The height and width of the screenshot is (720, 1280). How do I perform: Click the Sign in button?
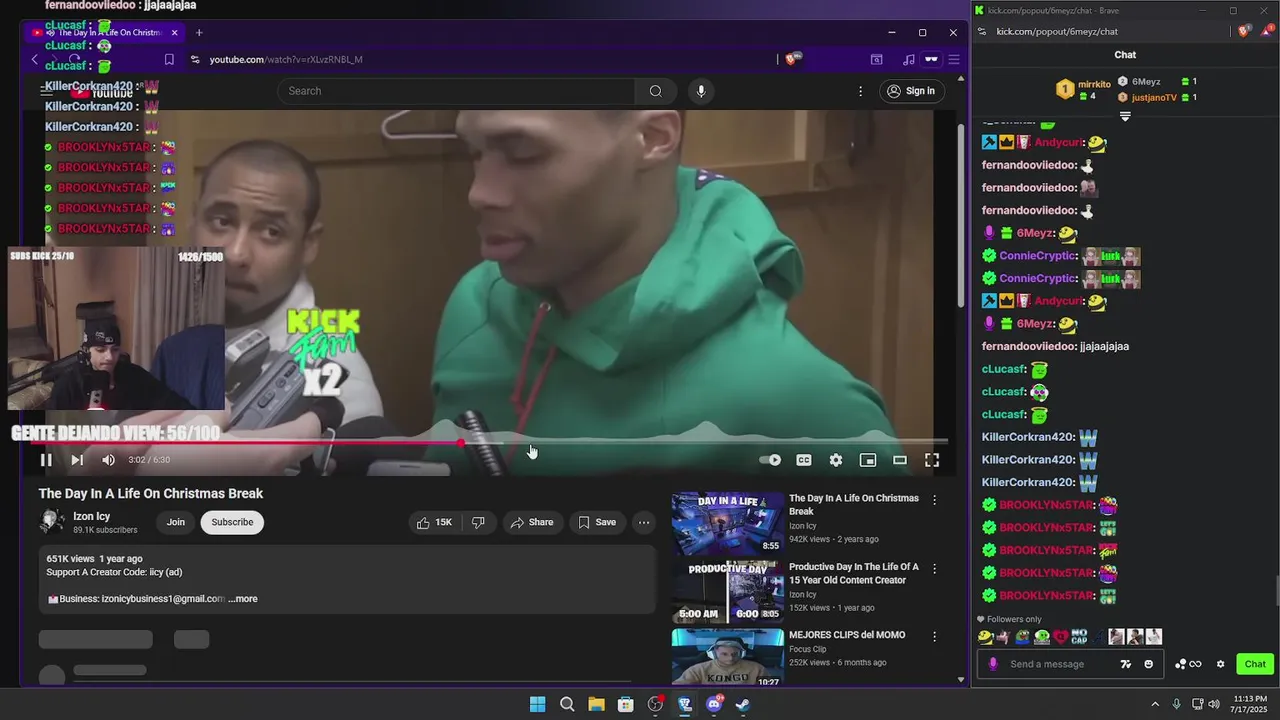tap(911, 91)
